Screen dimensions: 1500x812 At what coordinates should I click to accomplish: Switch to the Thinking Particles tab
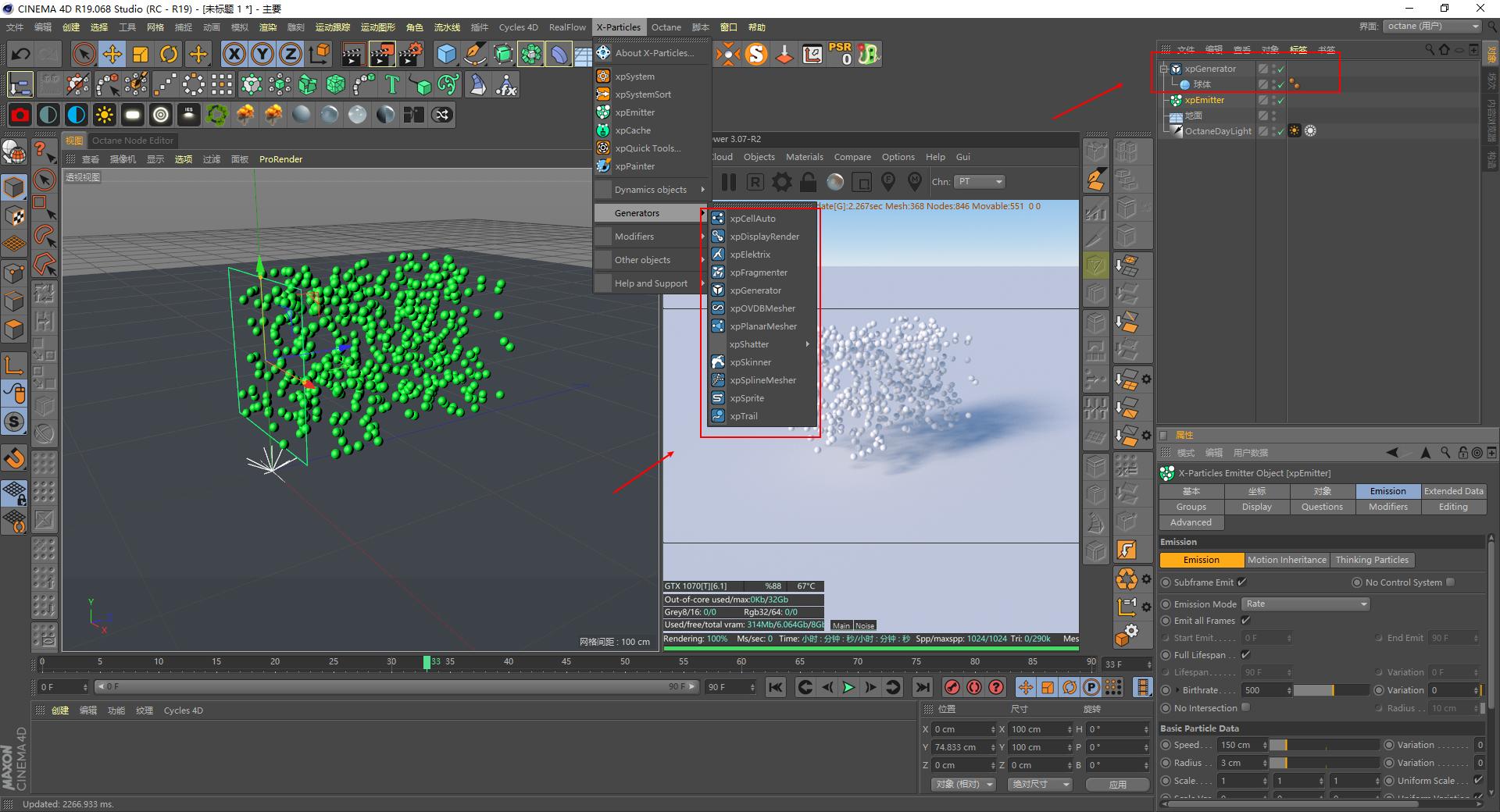pyautogui.click(x=1373, y=560)
